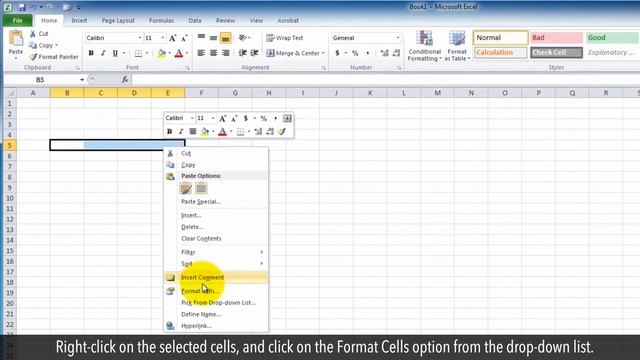Open ribbon font size dropdown

162,38
